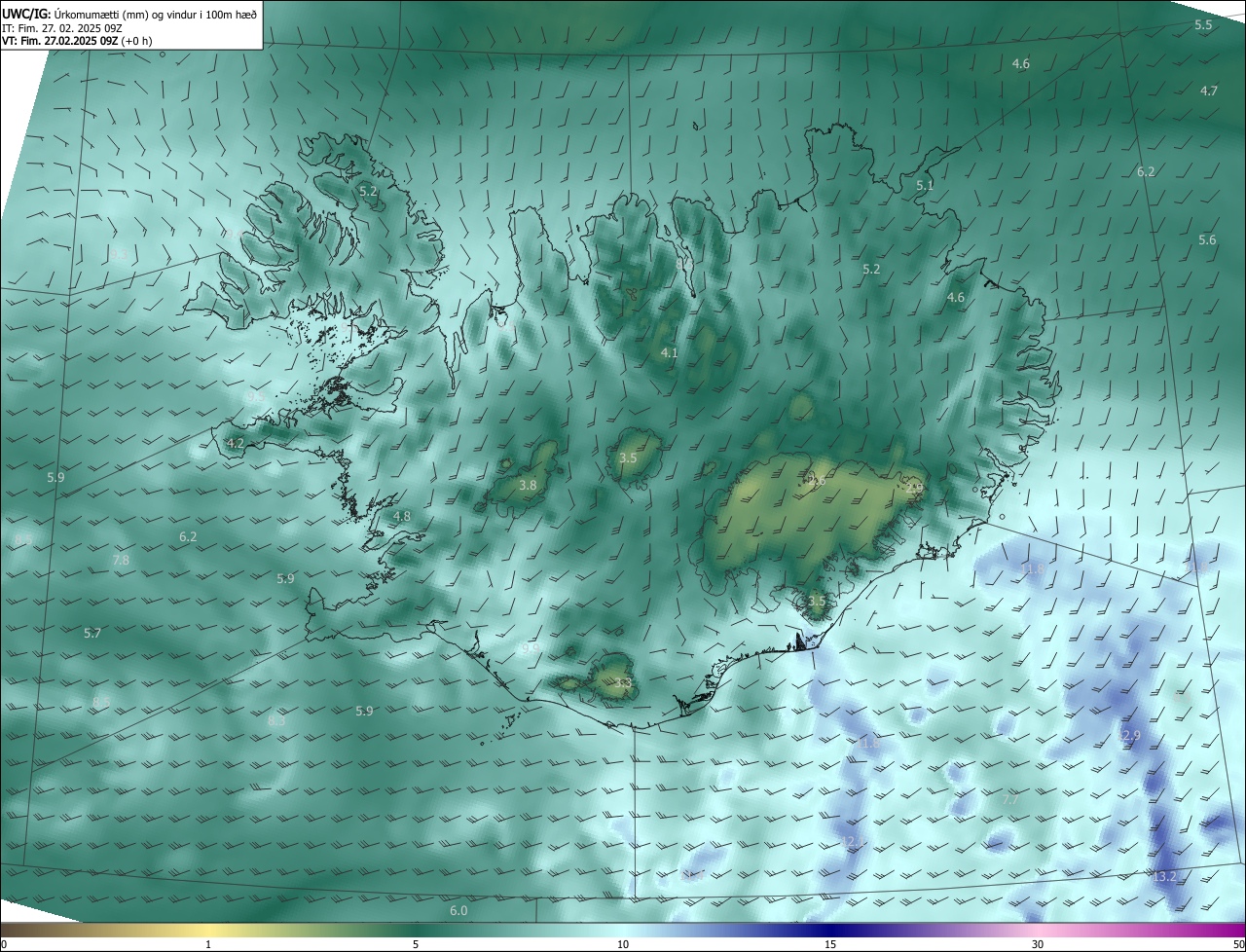Screen dimensions: 1246x952
Task: Click the 4.7 value label
Action: (x=1208, y=91)
